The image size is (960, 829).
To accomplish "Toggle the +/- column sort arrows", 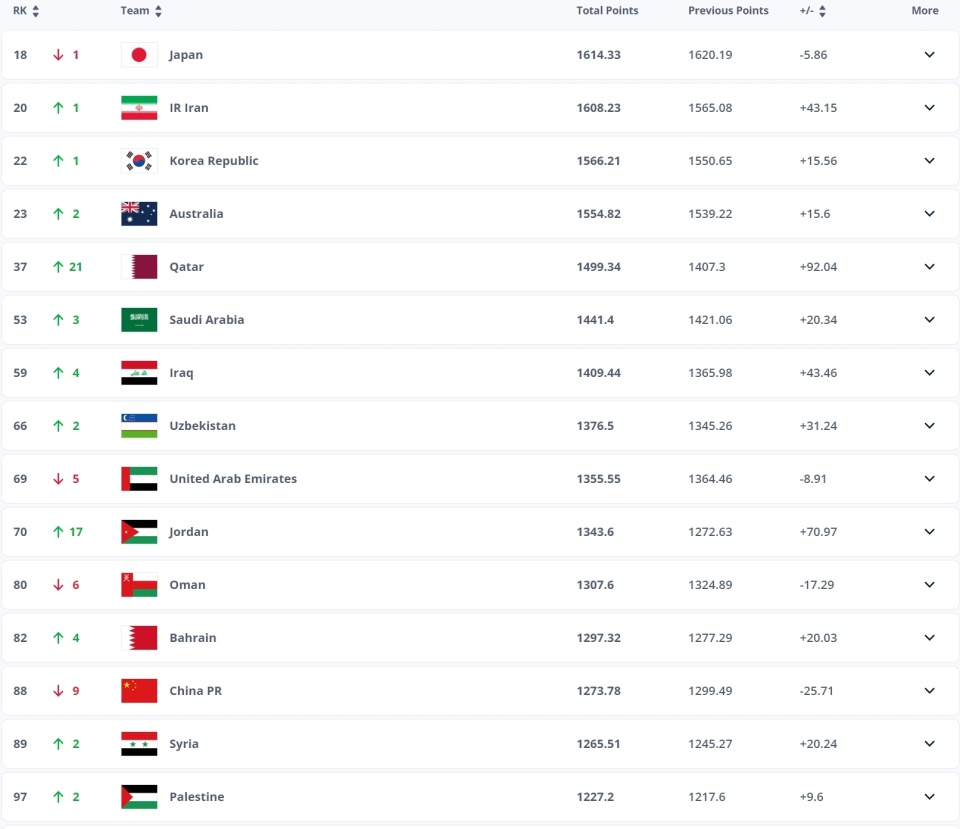I will coord(820,10).
